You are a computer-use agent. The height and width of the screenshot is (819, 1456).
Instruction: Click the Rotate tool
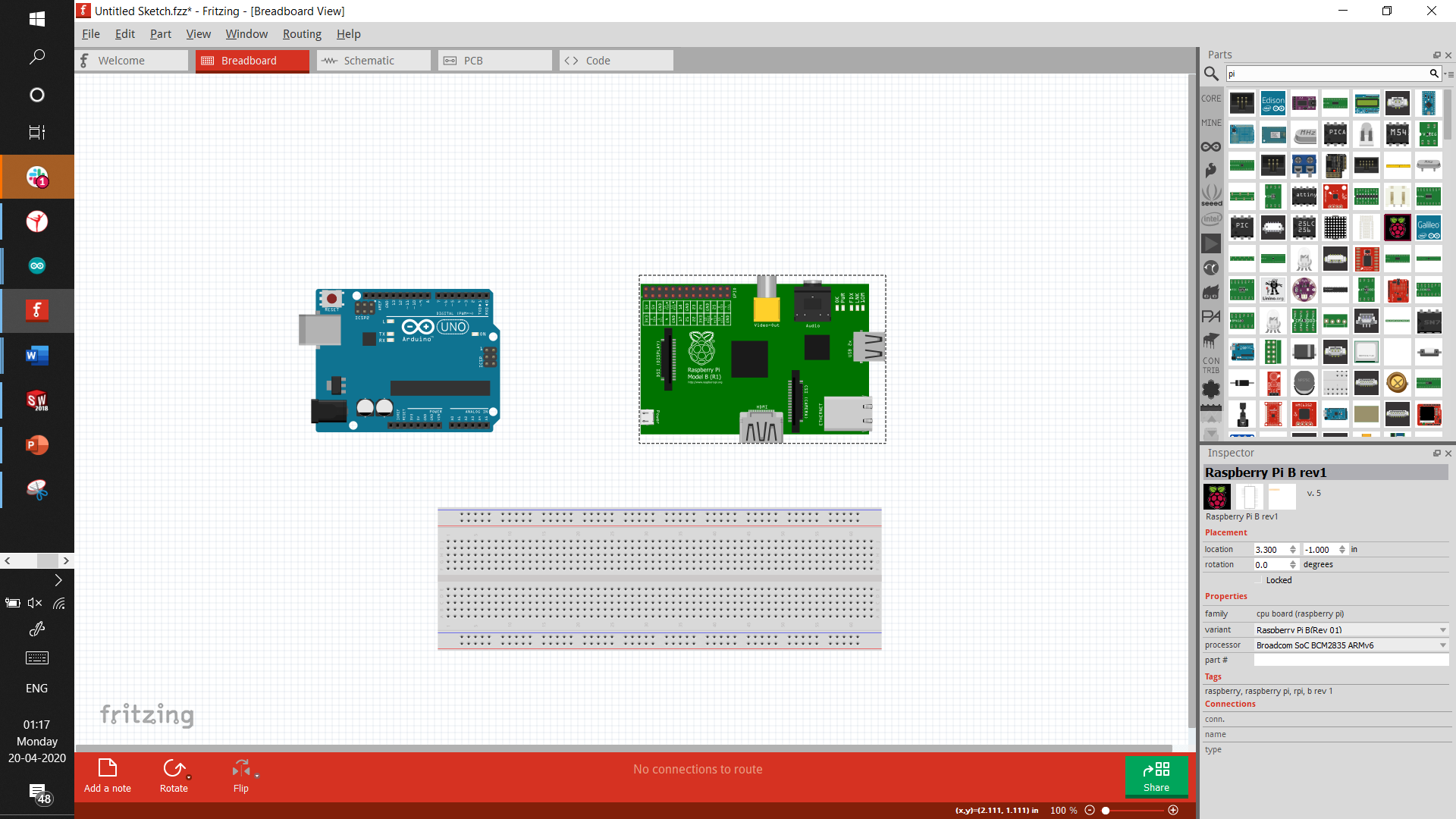pos(174,775)
